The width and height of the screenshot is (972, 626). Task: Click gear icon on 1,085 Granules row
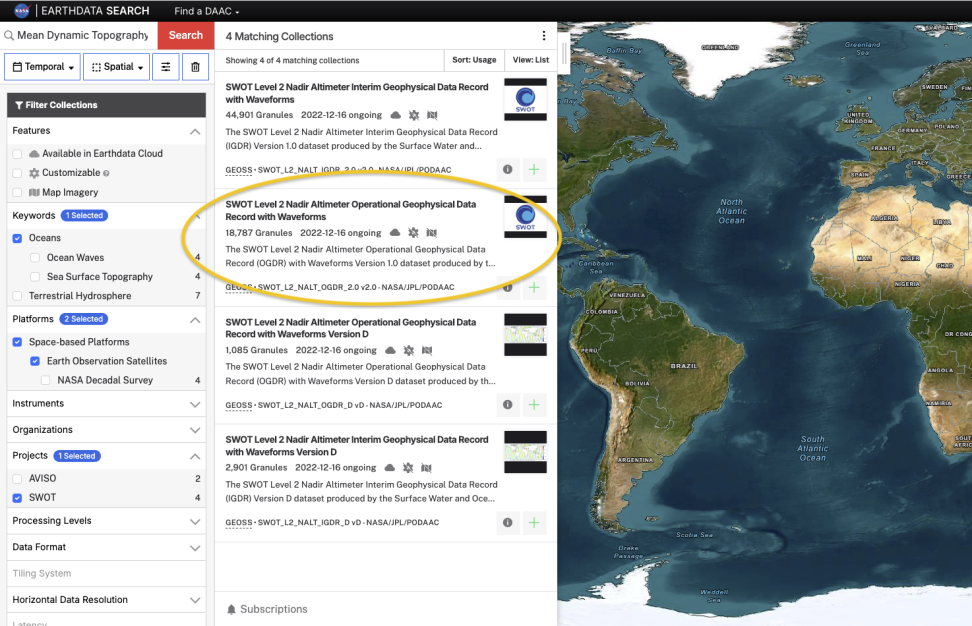click(x=409, y=350)
